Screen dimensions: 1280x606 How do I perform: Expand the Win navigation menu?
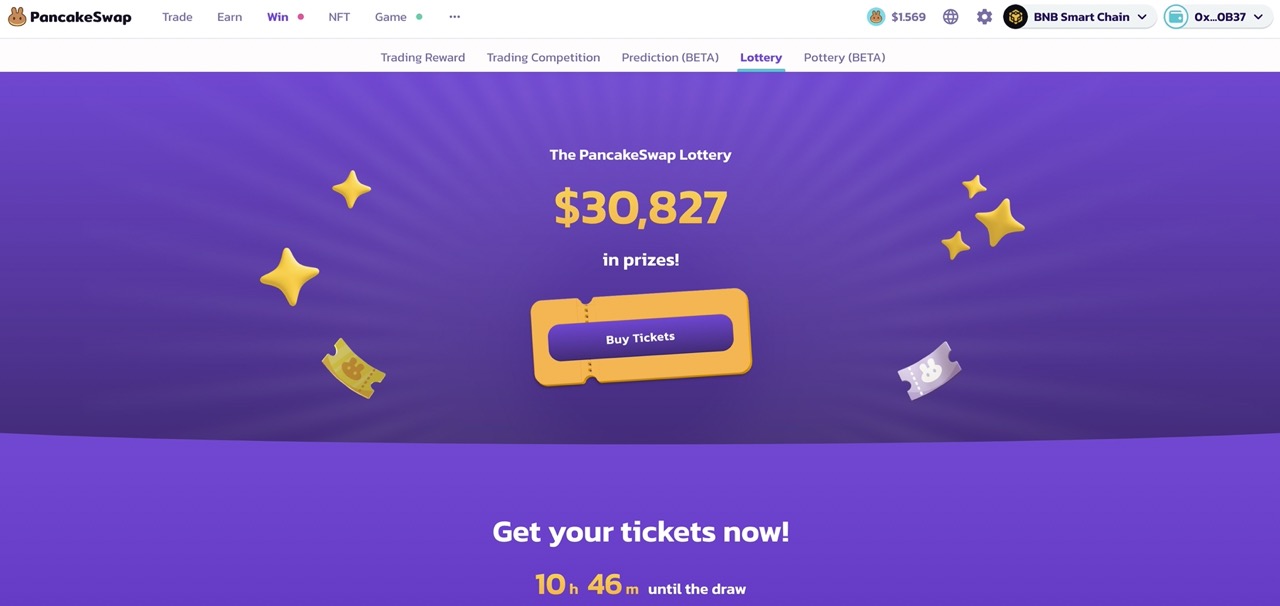[277, 16]
